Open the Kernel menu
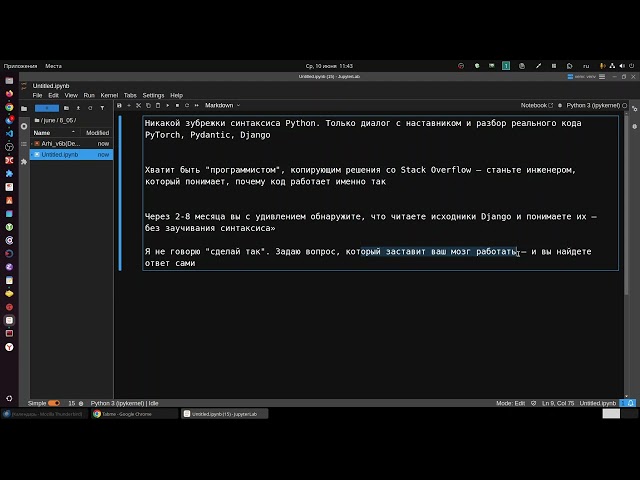This screenshot has height=480, width=640. pyautogui.click(x=109, y=95)
